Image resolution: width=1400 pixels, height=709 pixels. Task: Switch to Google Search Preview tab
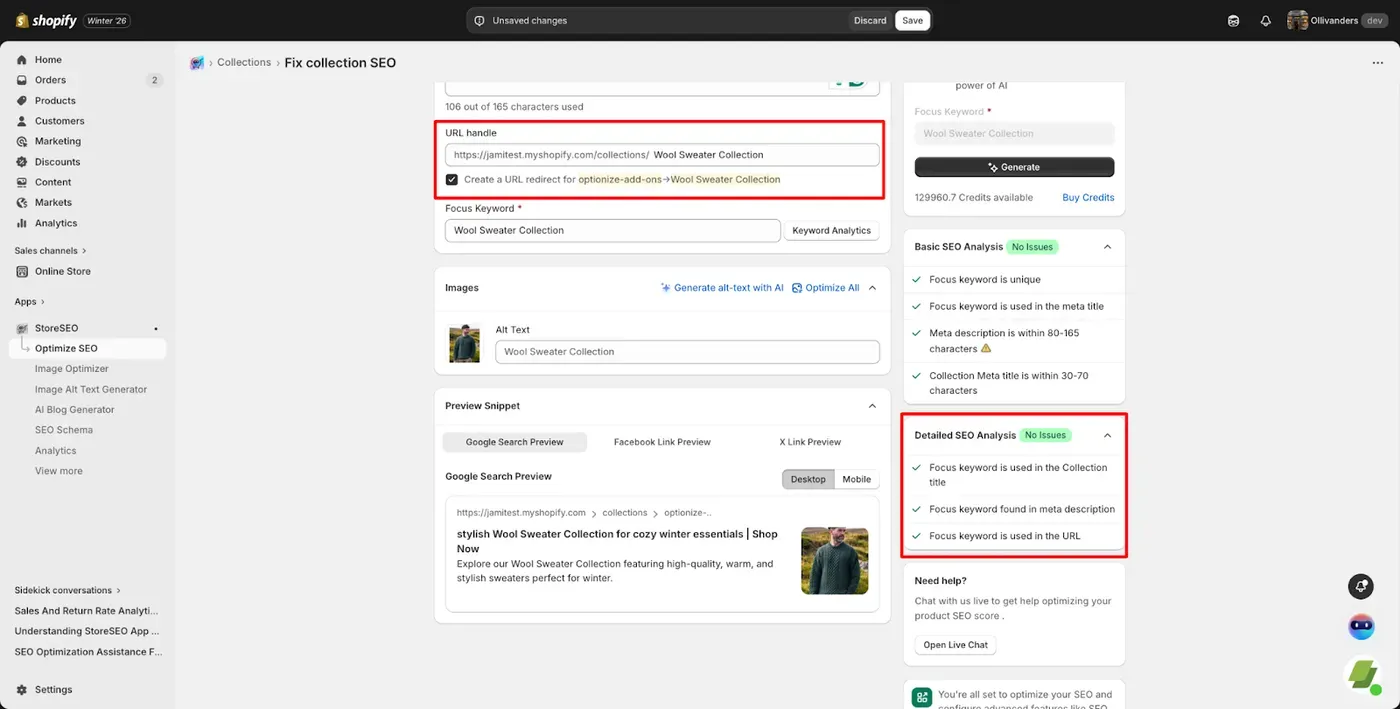(x=515, y=442)
